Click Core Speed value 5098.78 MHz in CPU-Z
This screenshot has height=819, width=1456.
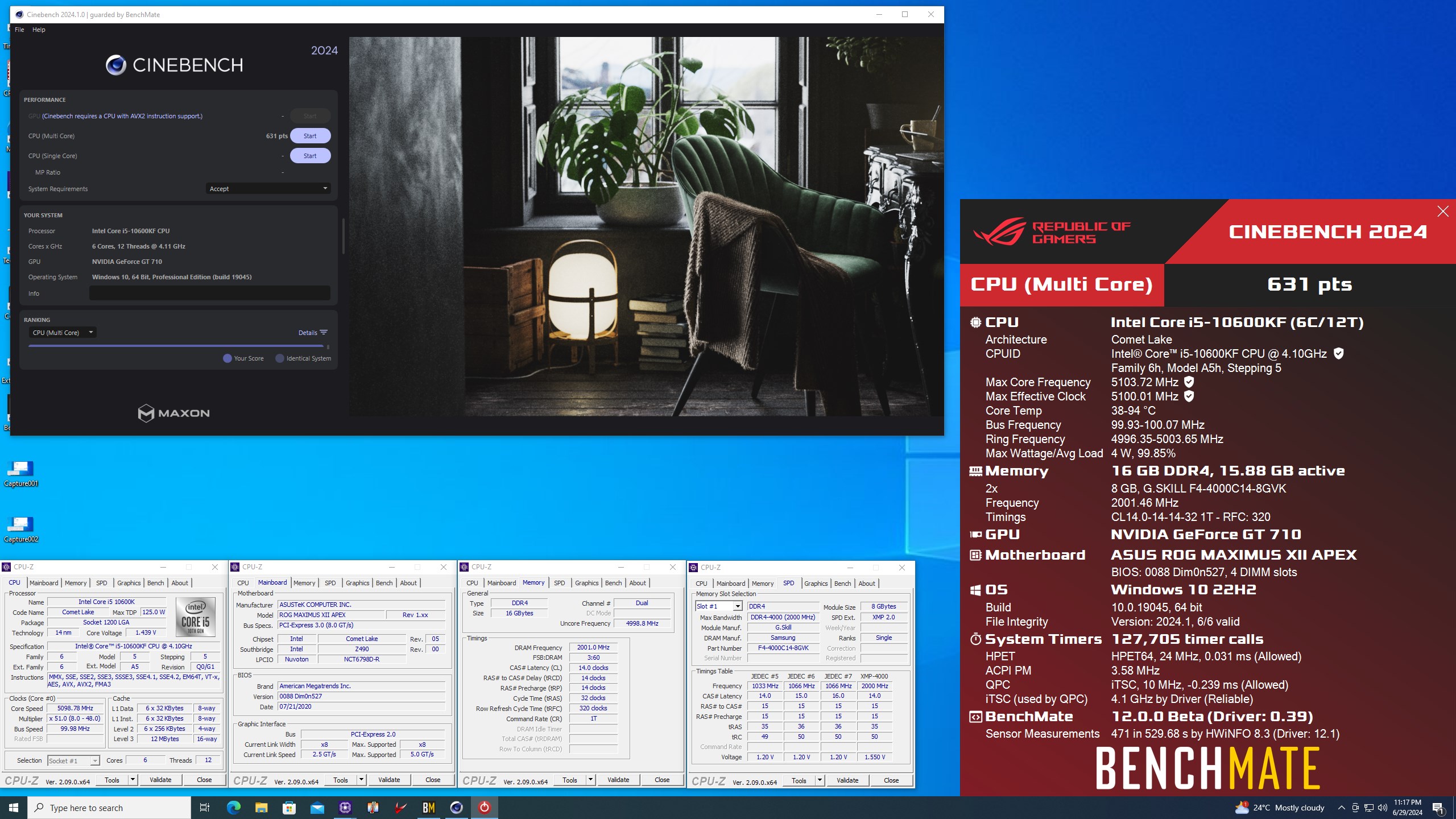pos(75,708)
